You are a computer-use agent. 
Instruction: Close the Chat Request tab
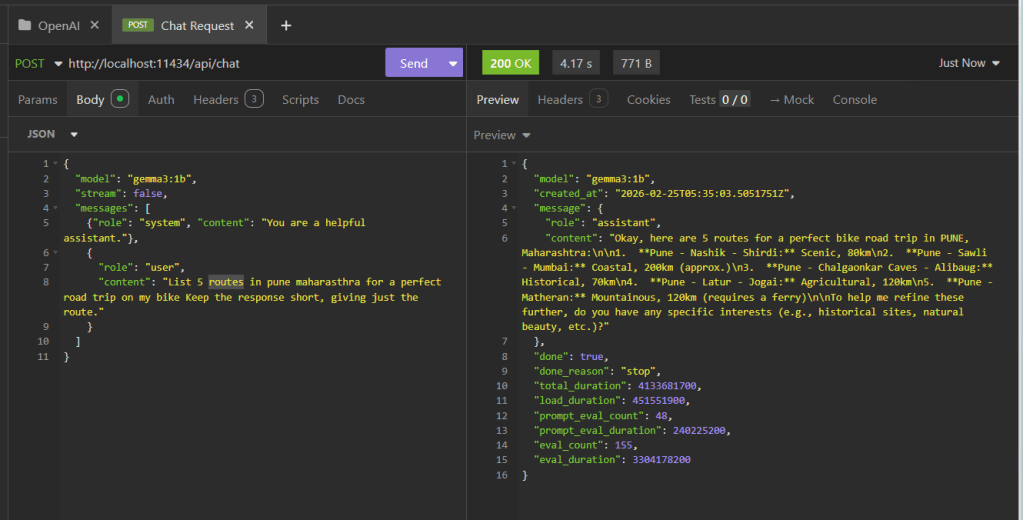click(249, 25)
